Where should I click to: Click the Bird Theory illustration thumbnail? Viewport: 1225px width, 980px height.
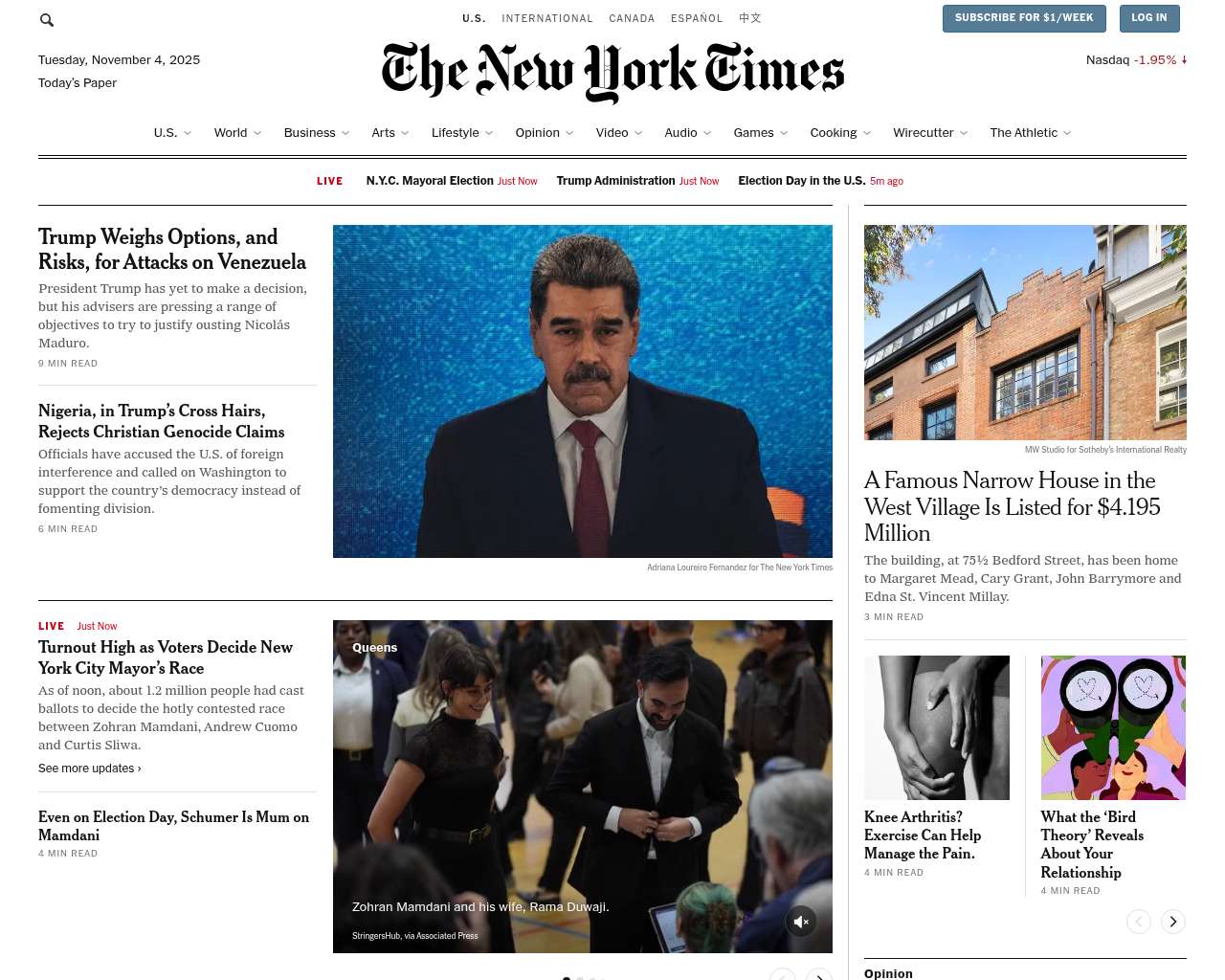(x=1113, y=727)
